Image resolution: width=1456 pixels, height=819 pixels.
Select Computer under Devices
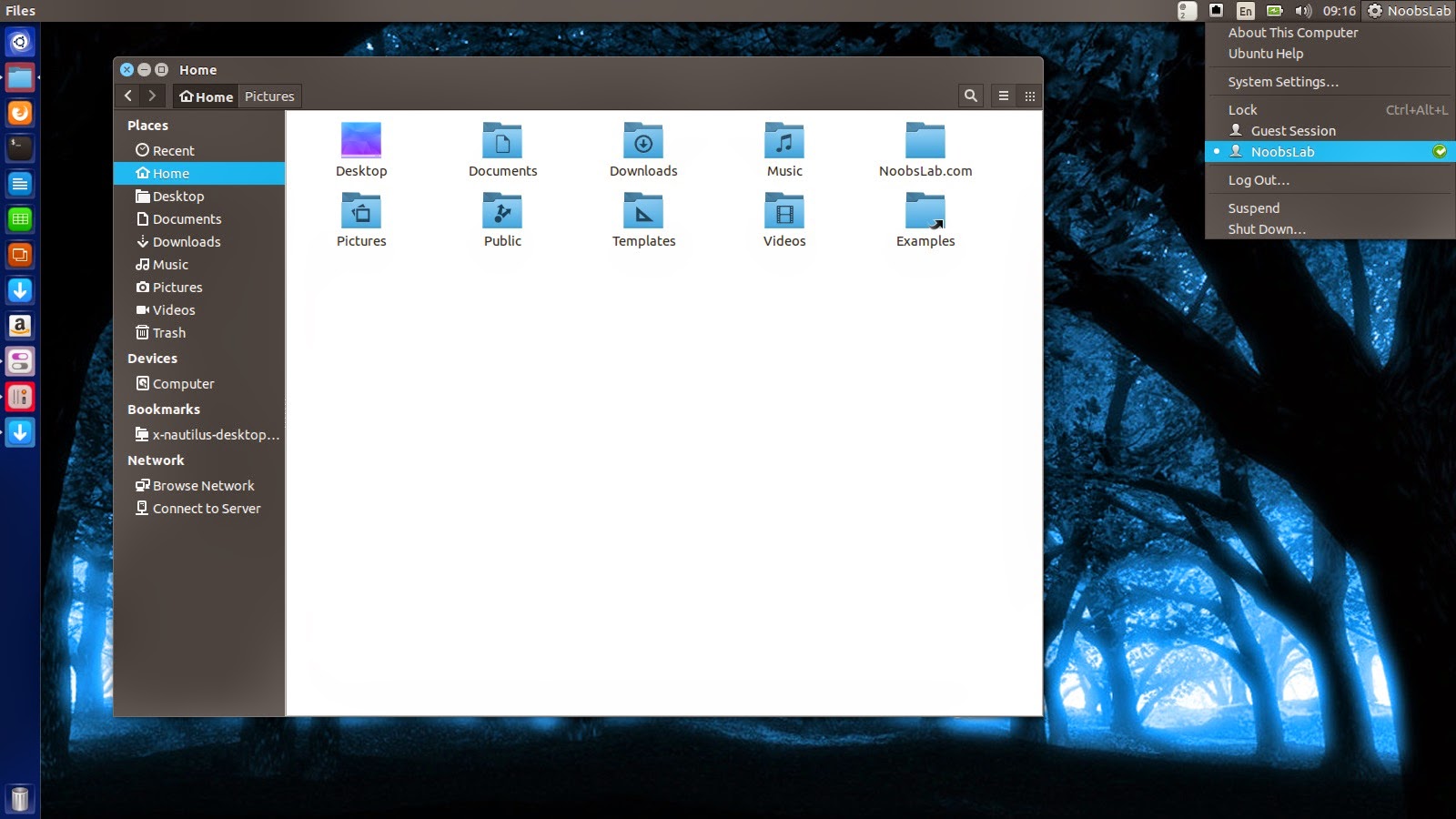[x=199, y=383]
